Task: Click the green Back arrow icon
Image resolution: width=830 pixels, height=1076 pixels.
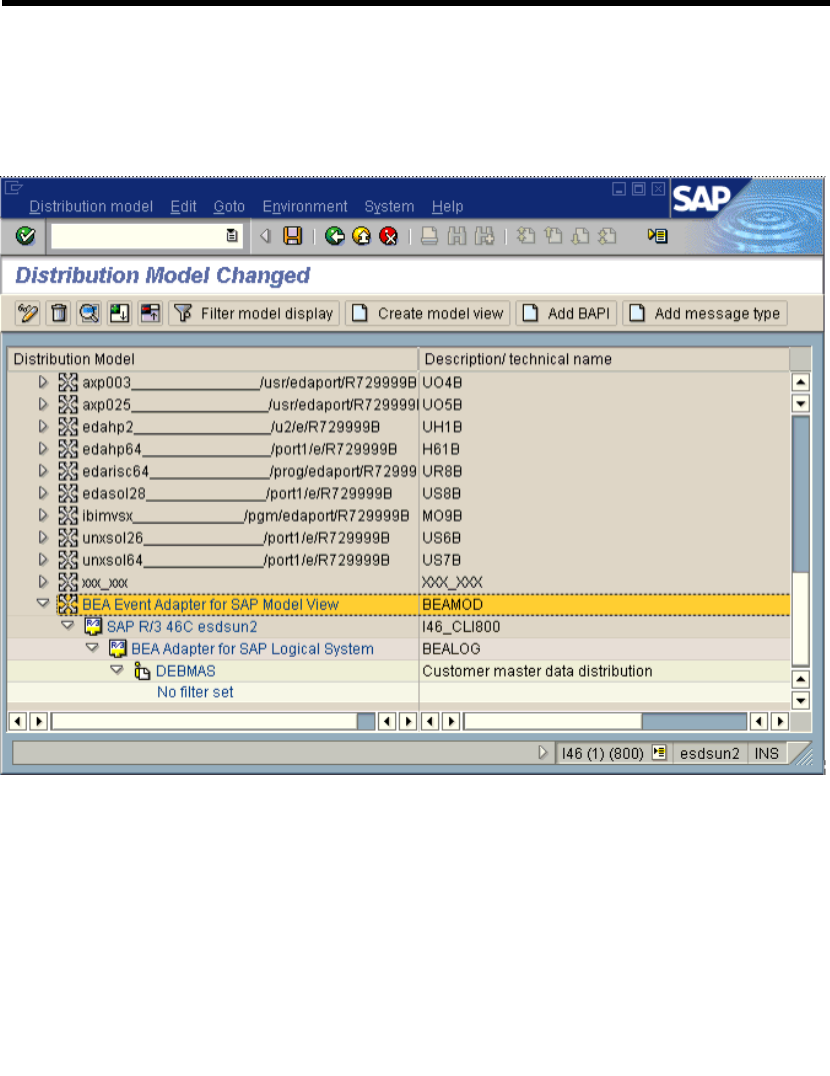Action: (x=335, y=236)
